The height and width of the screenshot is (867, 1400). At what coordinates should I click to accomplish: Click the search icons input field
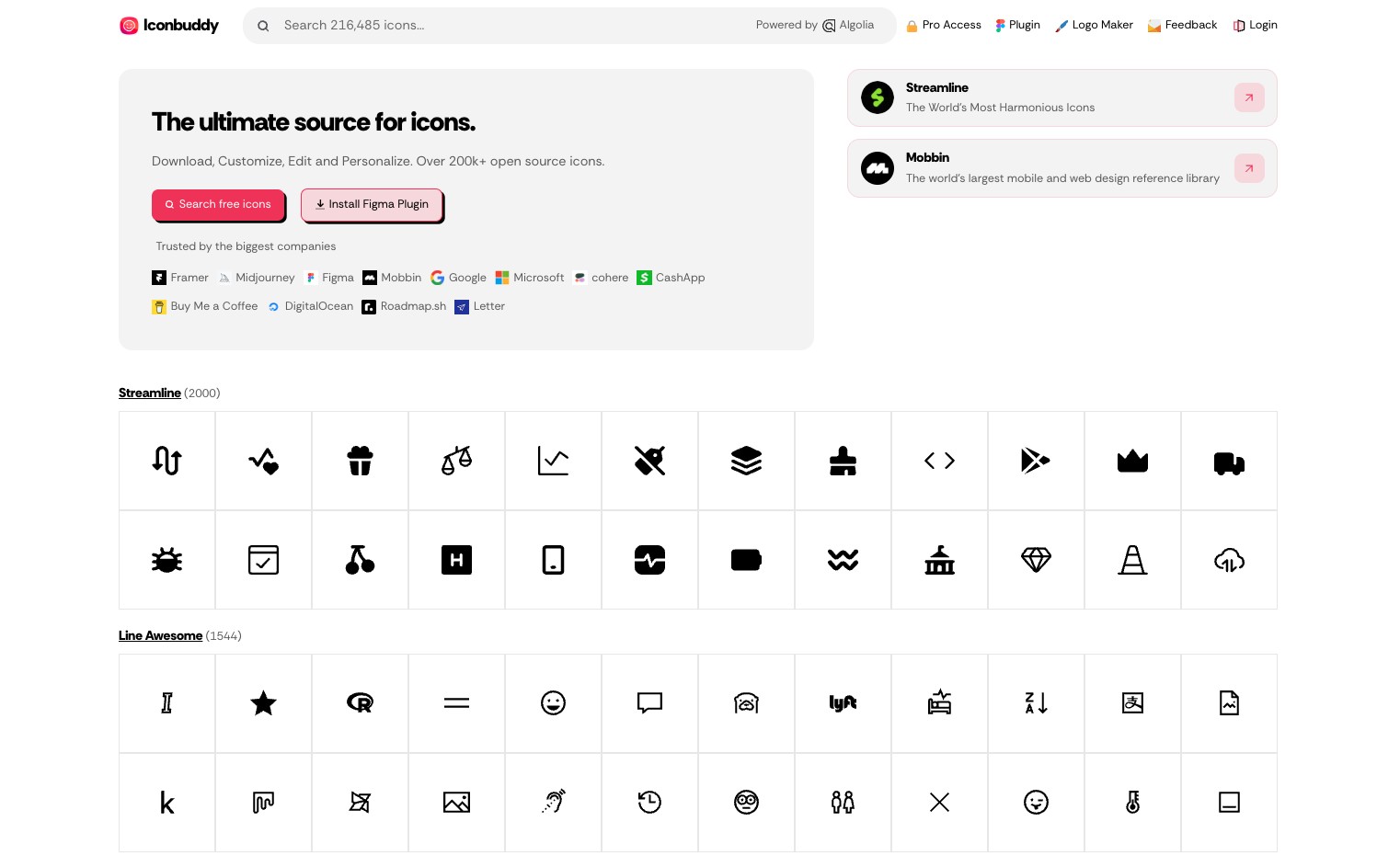pyautogui.click(x=506, y=26)
